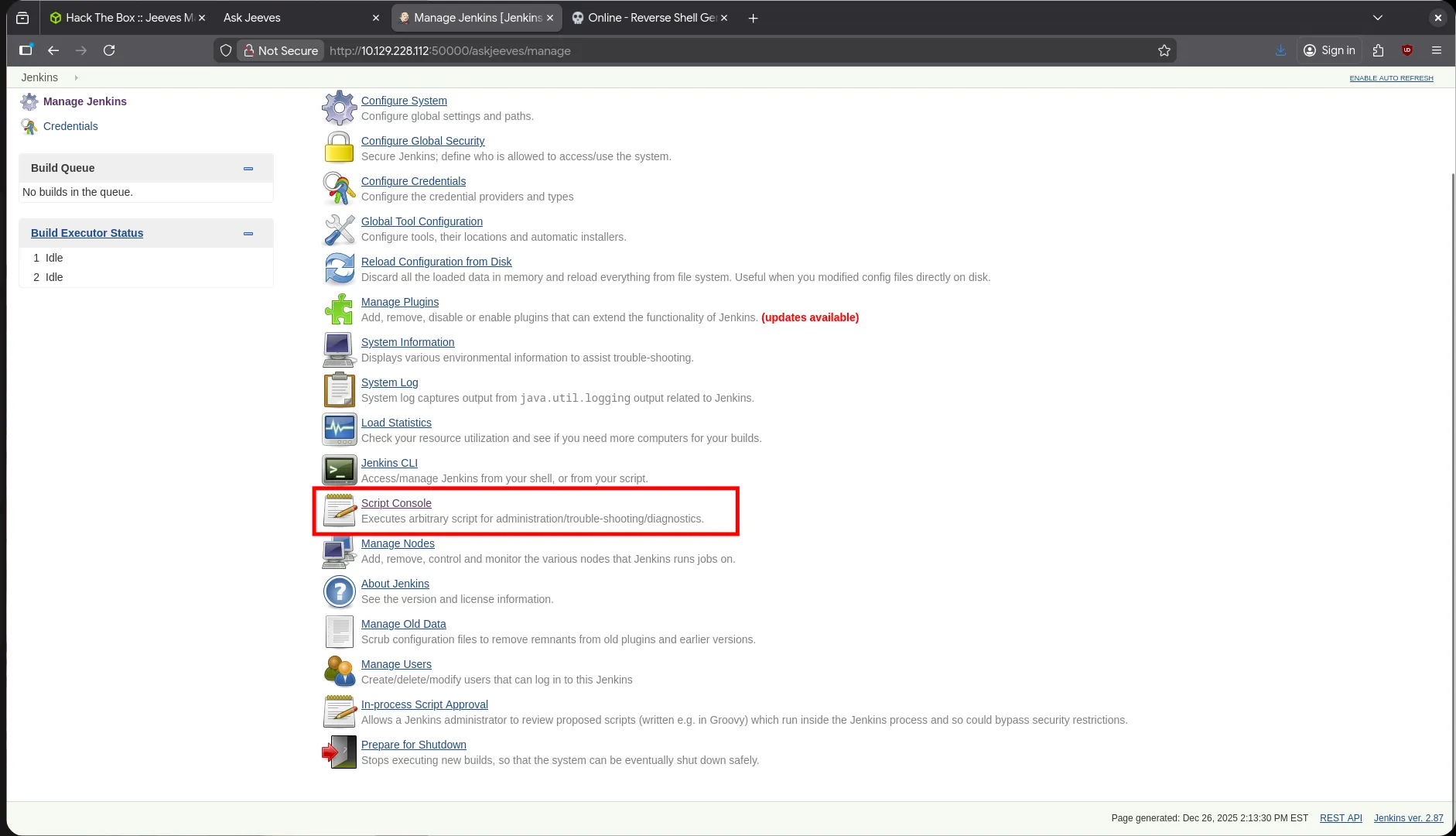Collapse the Build Queue panel
This screenshot has height=836, width=1456.
pyautogui.click(x=248, y=168)
